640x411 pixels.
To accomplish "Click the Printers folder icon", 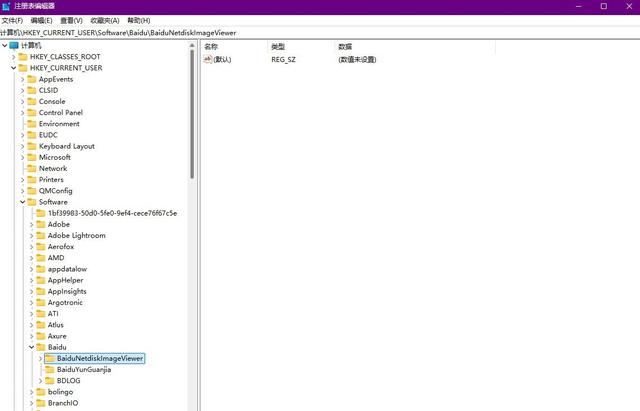I will 32,180.
